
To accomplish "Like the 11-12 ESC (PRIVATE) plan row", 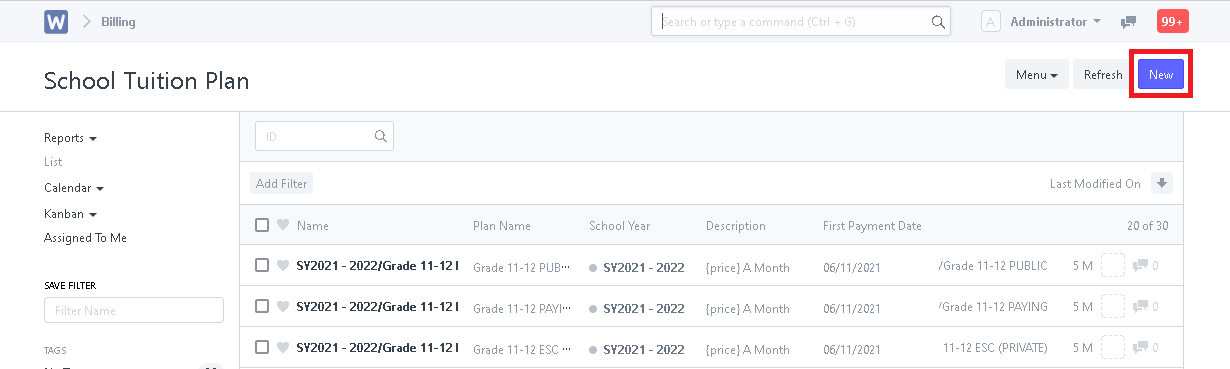I will [283, 348].
